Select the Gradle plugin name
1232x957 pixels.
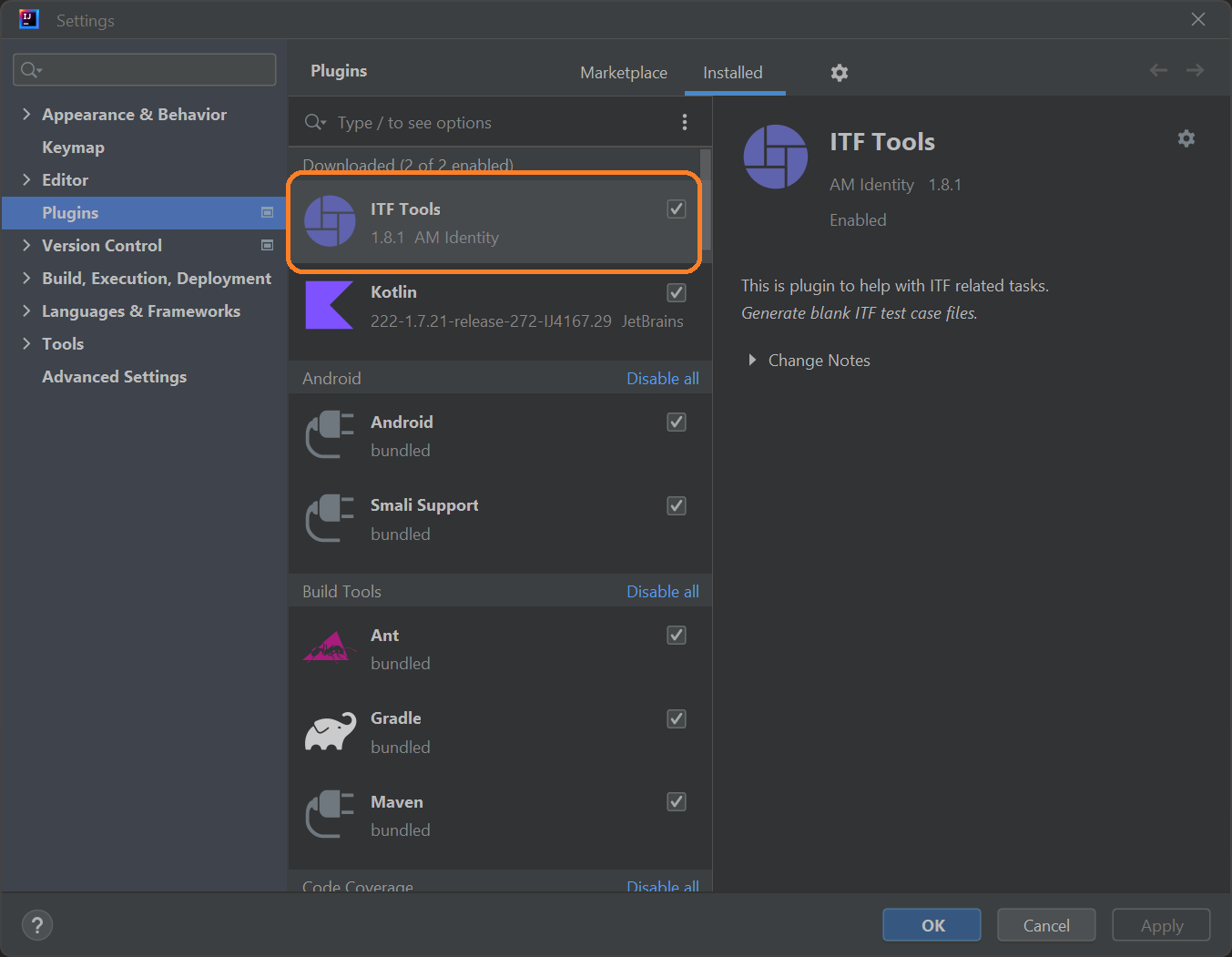coord(396,718)
